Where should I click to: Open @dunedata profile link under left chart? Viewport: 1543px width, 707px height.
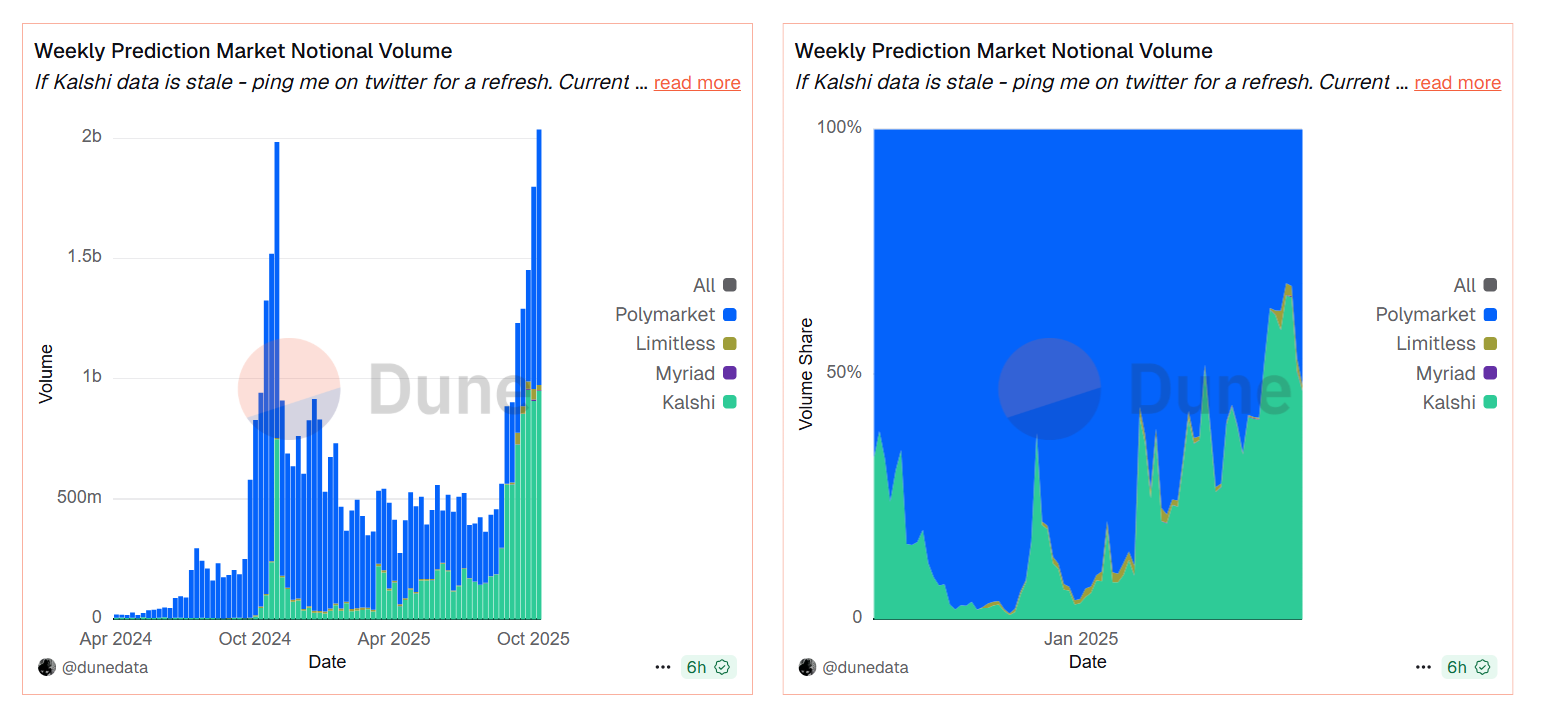pyautogui.click(x=105, y=667)
